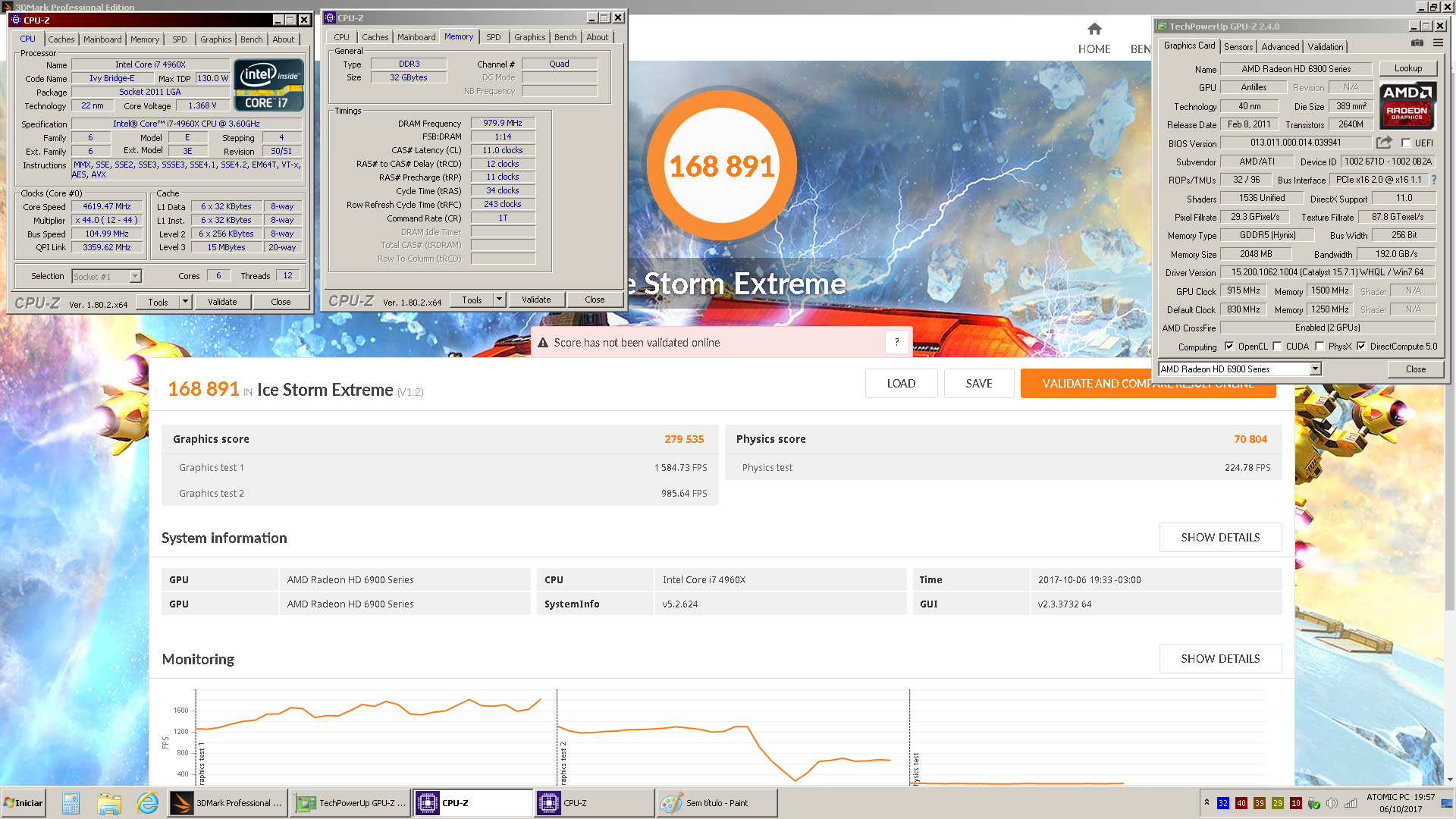Screen dimensions: 1456x819
Task: Switch to the Advanced tab in GPU-Z
Action: pyautogui.click(x=1281, y=47)
